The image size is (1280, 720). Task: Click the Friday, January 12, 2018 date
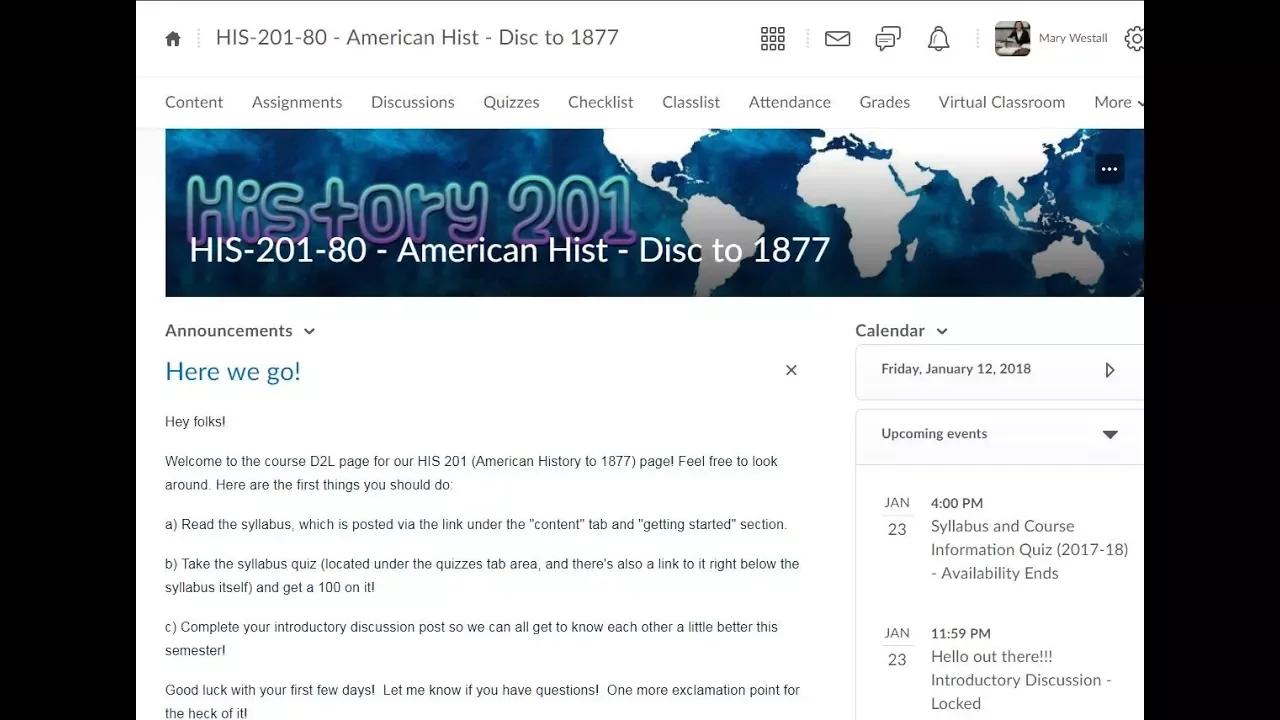coord(956,369)
